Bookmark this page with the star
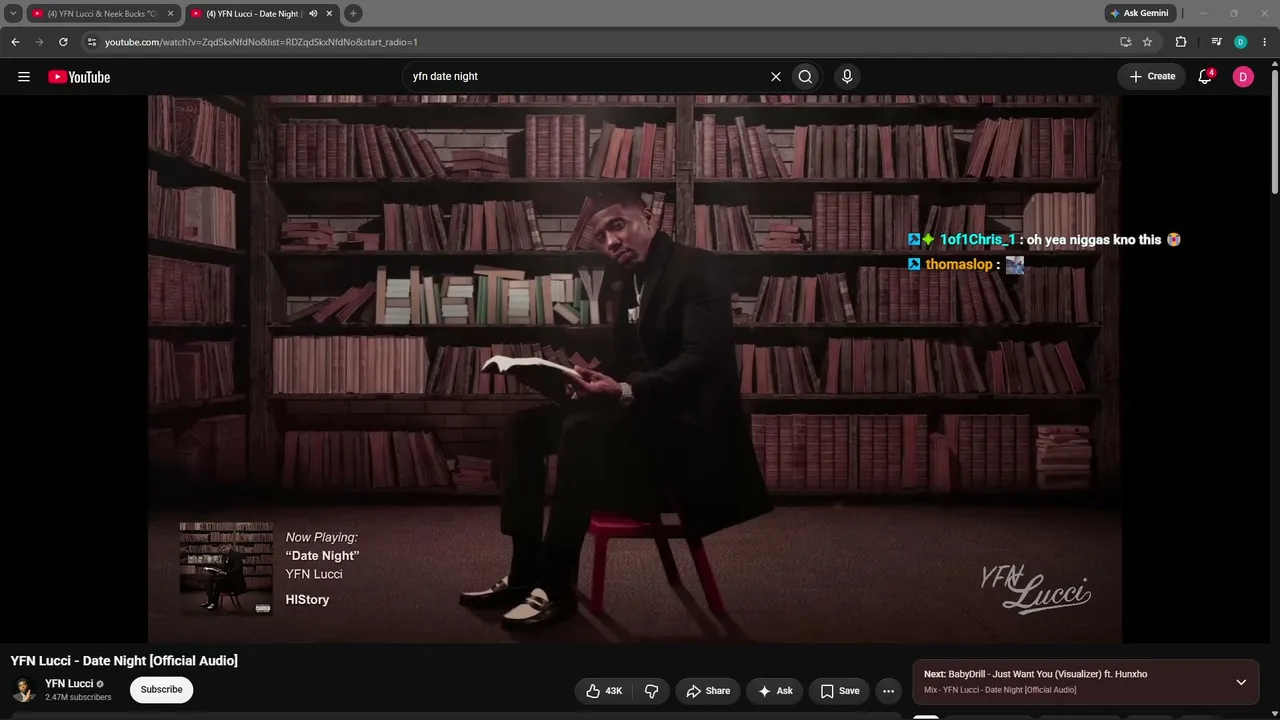This screenshot has height=720, width=1280. pos(1148,42)
